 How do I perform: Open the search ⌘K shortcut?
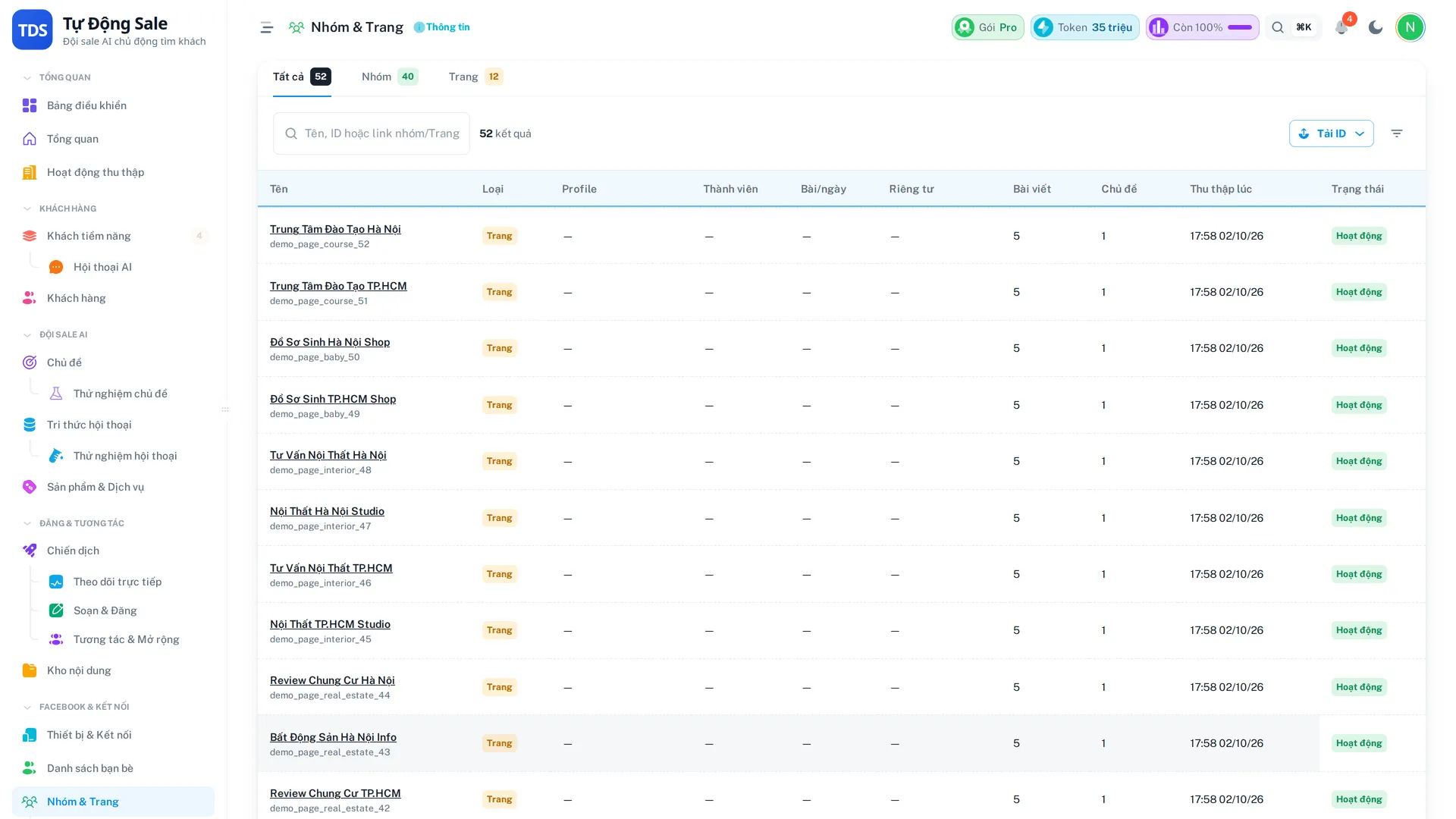coord(1293,27)
